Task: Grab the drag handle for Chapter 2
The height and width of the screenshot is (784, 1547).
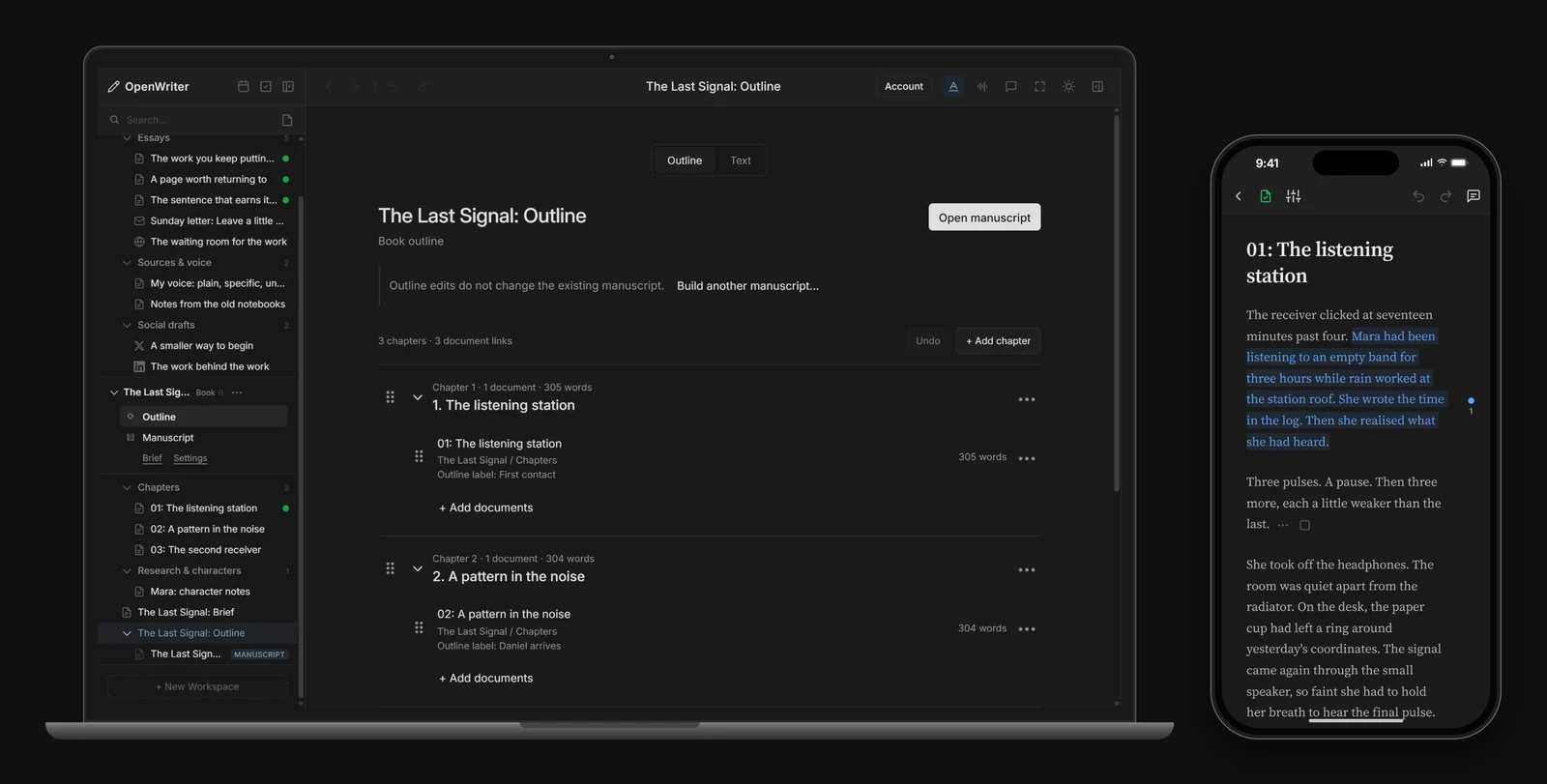Action: point(391,568)
